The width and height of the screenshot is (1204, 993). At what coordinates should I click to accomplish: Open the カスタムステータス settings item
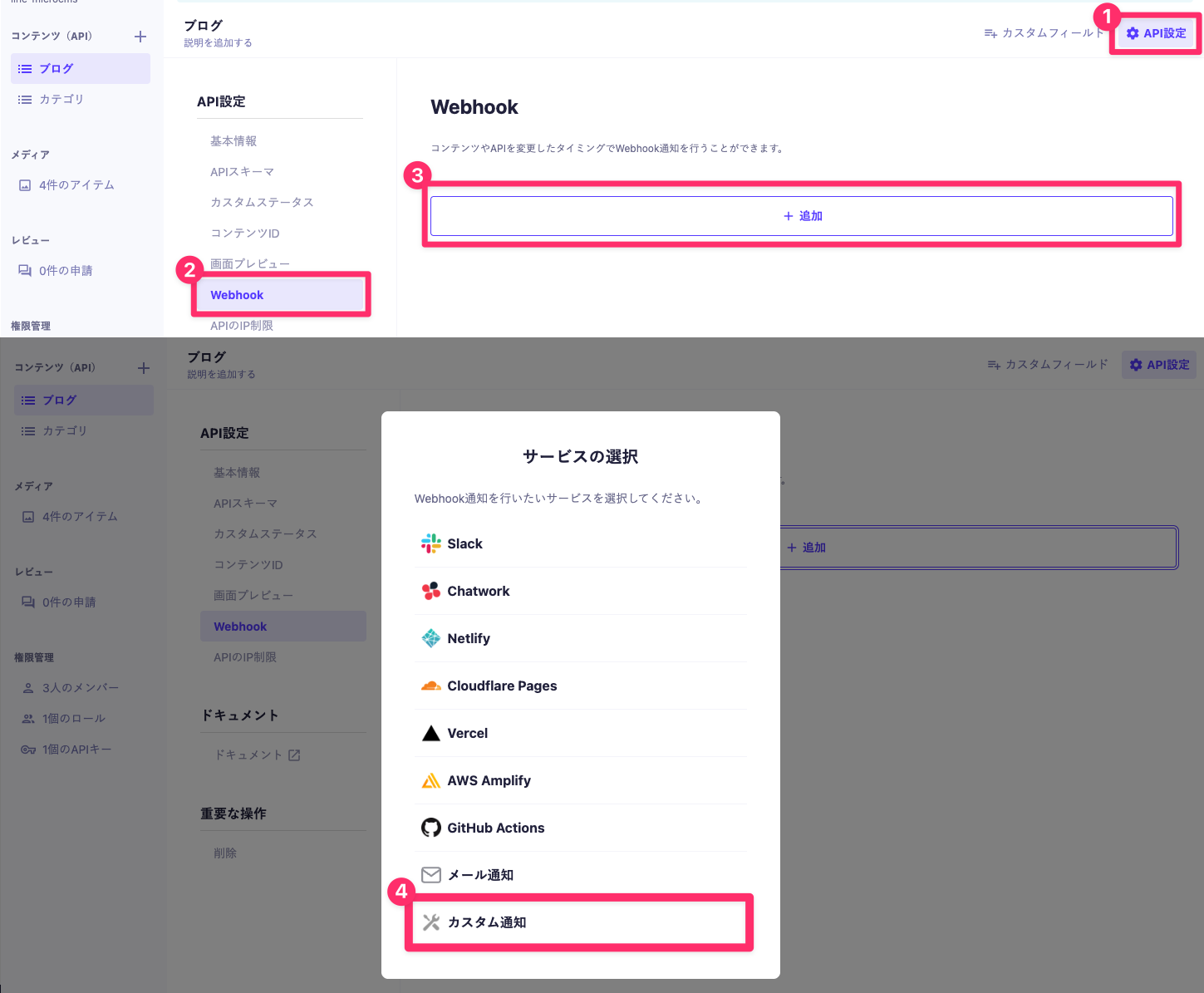(262, 202)
